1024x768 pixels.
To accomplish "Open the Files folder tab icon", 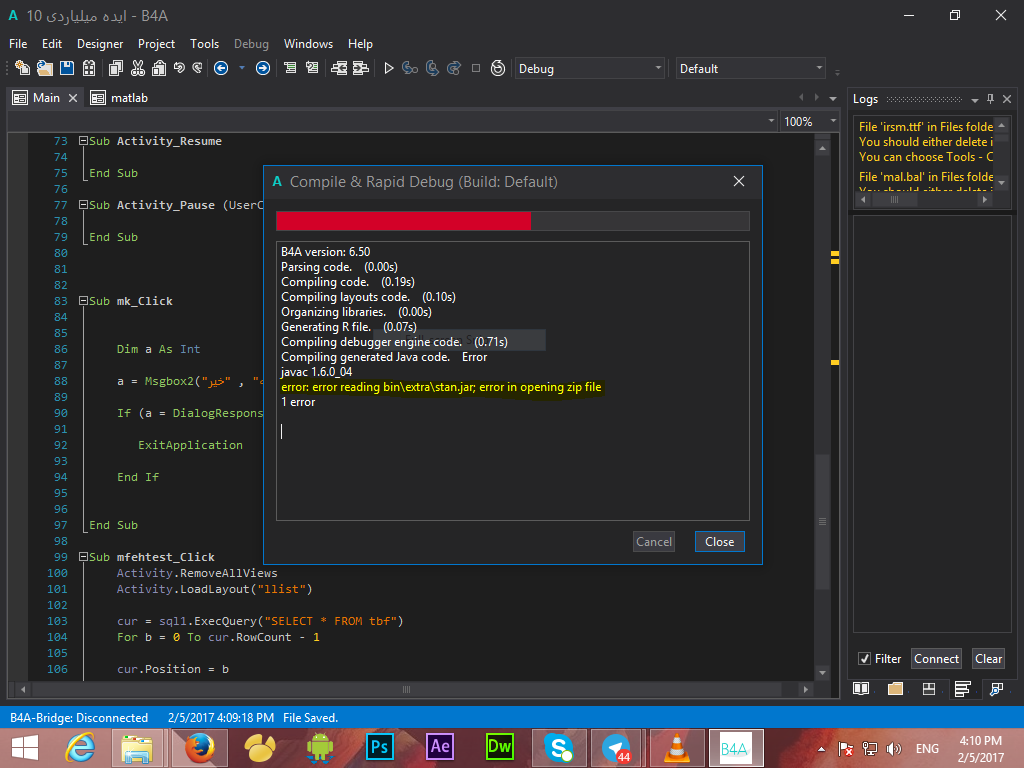I will point(894,689).
